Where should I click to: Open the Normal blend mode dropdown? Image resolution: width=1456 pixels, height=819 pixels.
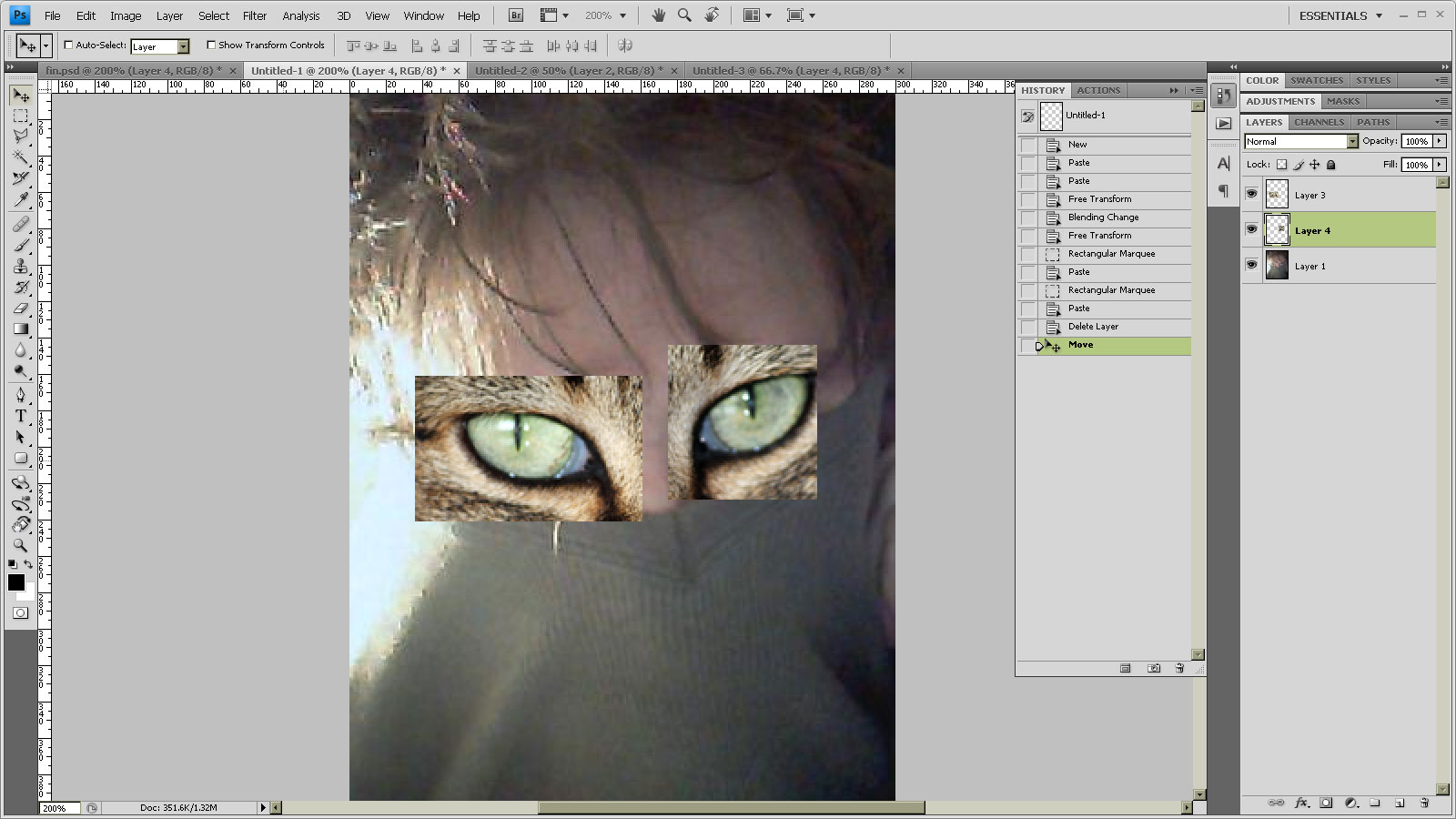1352,141
